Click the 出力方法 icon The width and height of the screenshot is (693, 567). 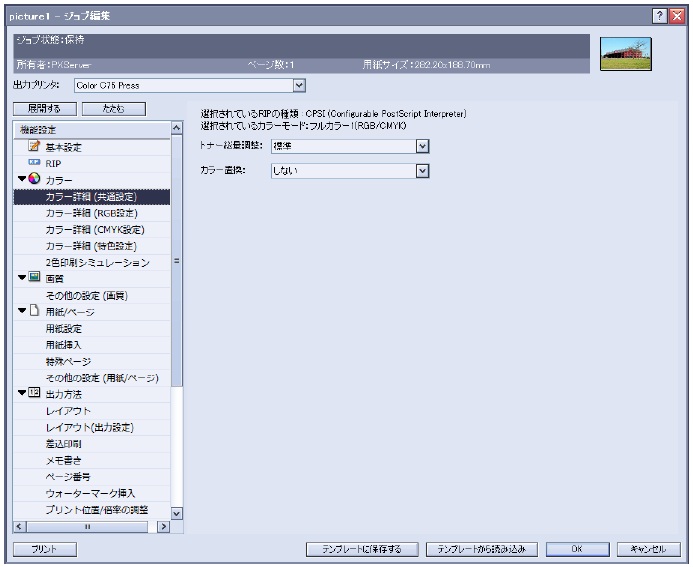[34, 393]
